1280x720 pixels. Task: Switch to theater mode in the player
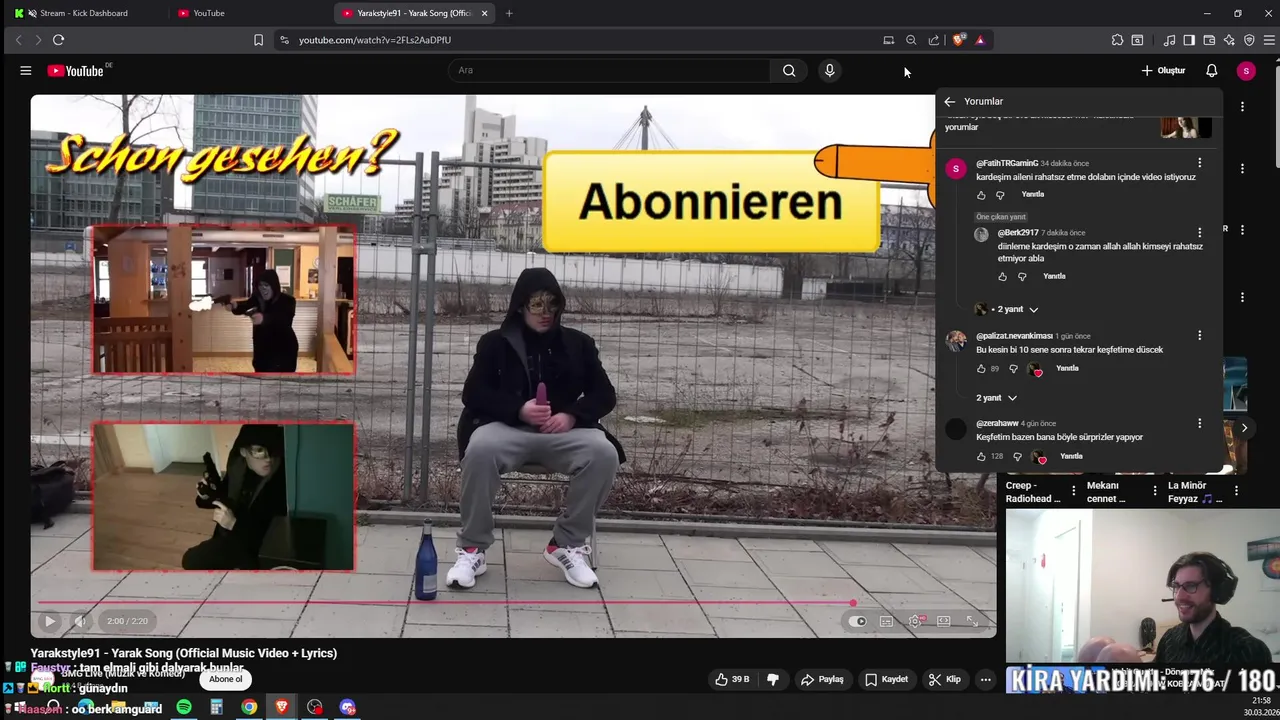[x=943, y=621]
